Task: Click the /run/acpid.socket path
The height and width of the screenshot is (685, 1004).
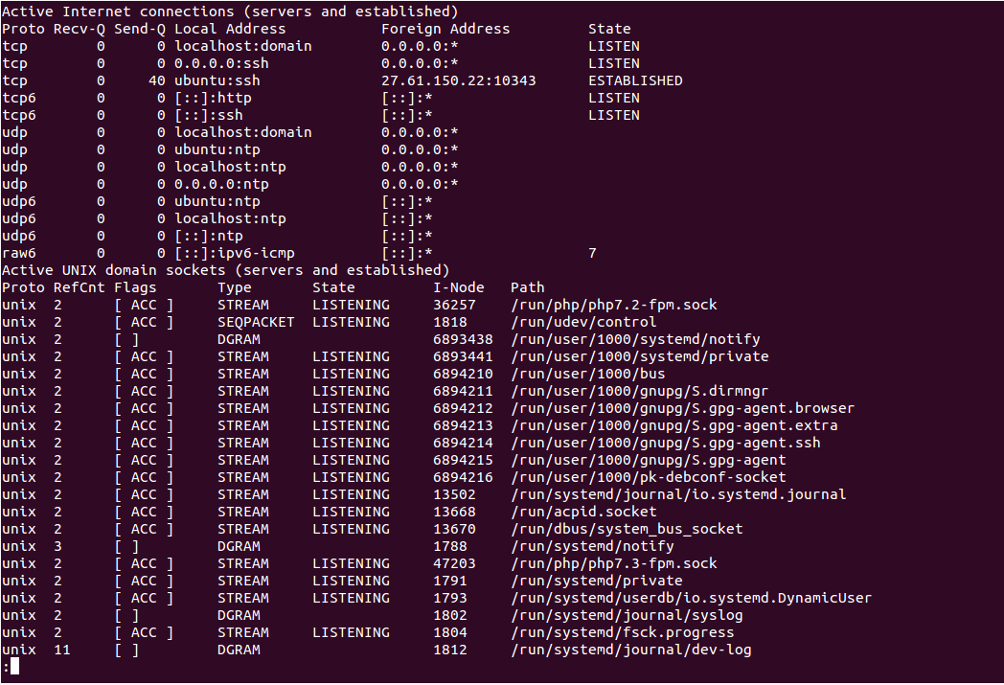Action: coord(583,512)
